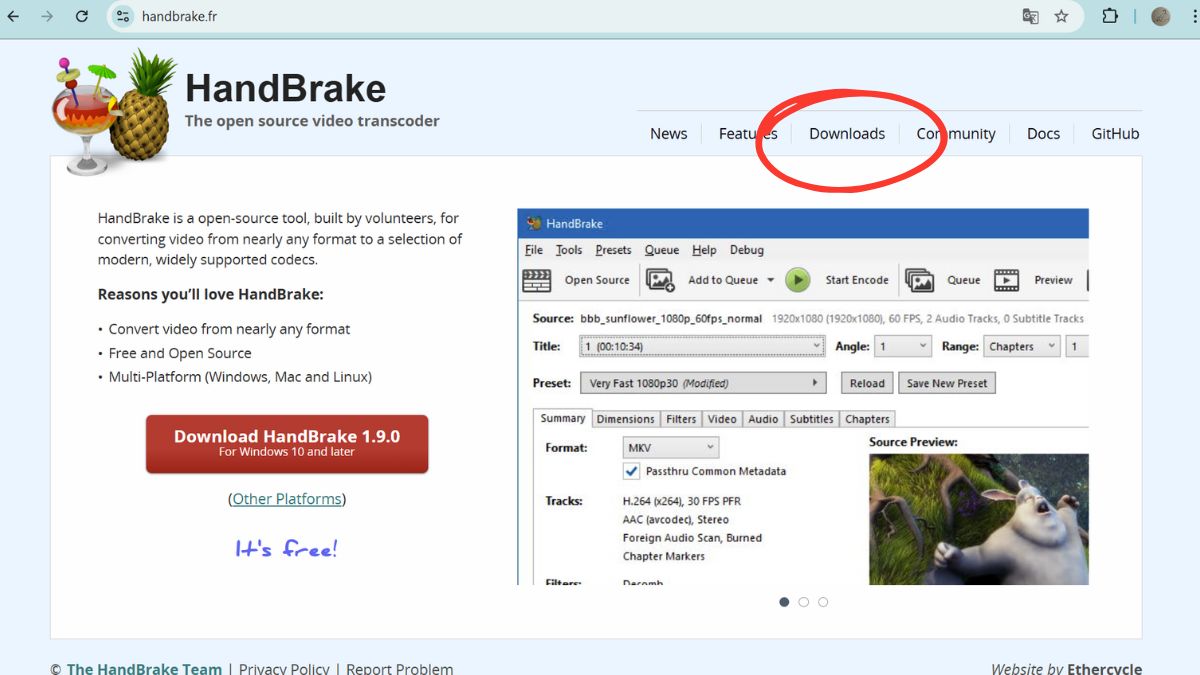The width and height of the screenshot is (1200, 675).
Task: Click "Multi-Platform (Windows, Mac and Linux)" bullet
Action: (x=240, y=377)
